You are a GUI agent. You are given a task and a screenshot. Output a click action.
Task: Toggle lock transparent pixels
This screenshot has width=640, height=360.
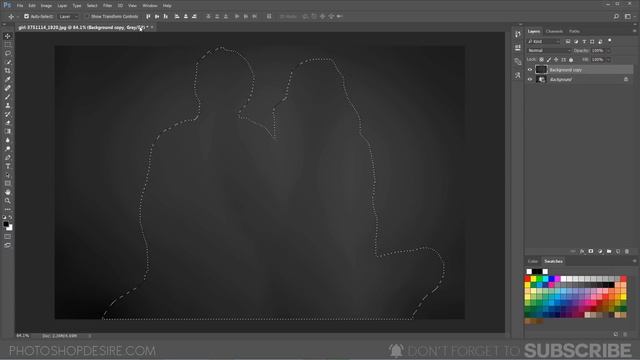click(542, 60)
